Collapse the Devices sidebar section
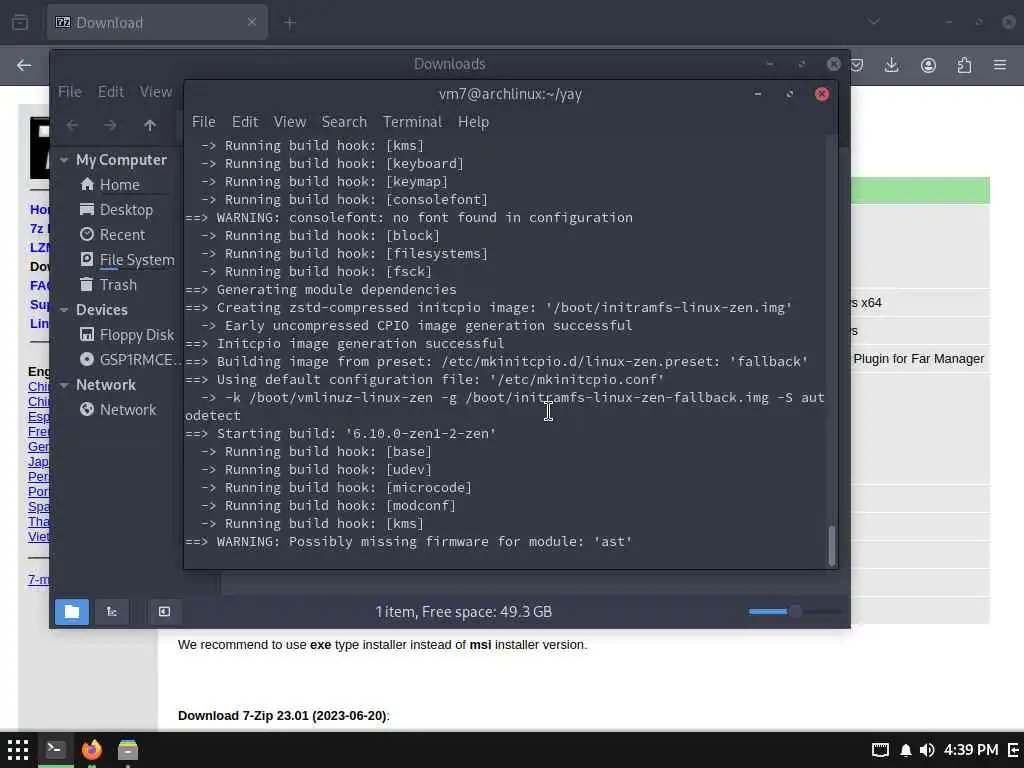 click(64, 310)
